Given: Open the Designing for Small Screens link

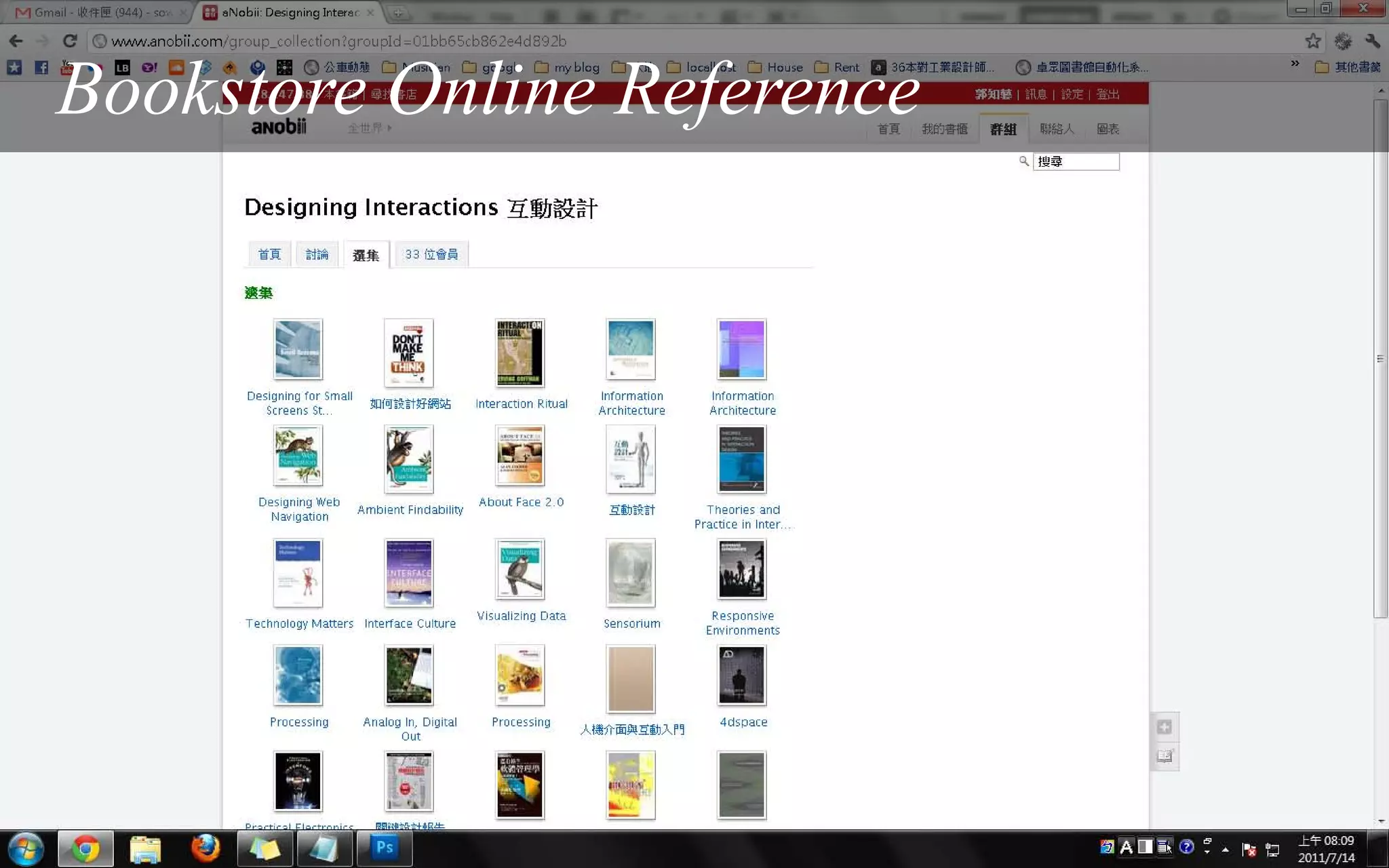Looking at the screenshot, I should [300, 403].
